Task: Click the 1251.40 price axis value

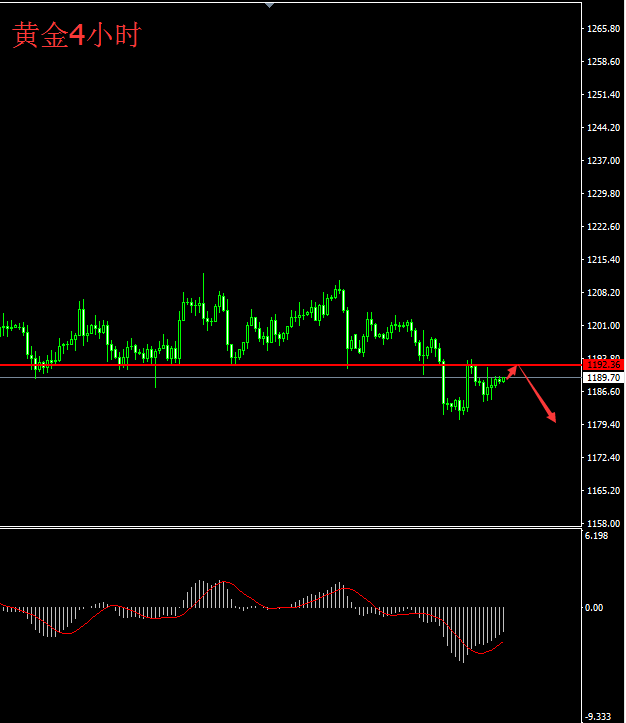Action: coord(603,95)
